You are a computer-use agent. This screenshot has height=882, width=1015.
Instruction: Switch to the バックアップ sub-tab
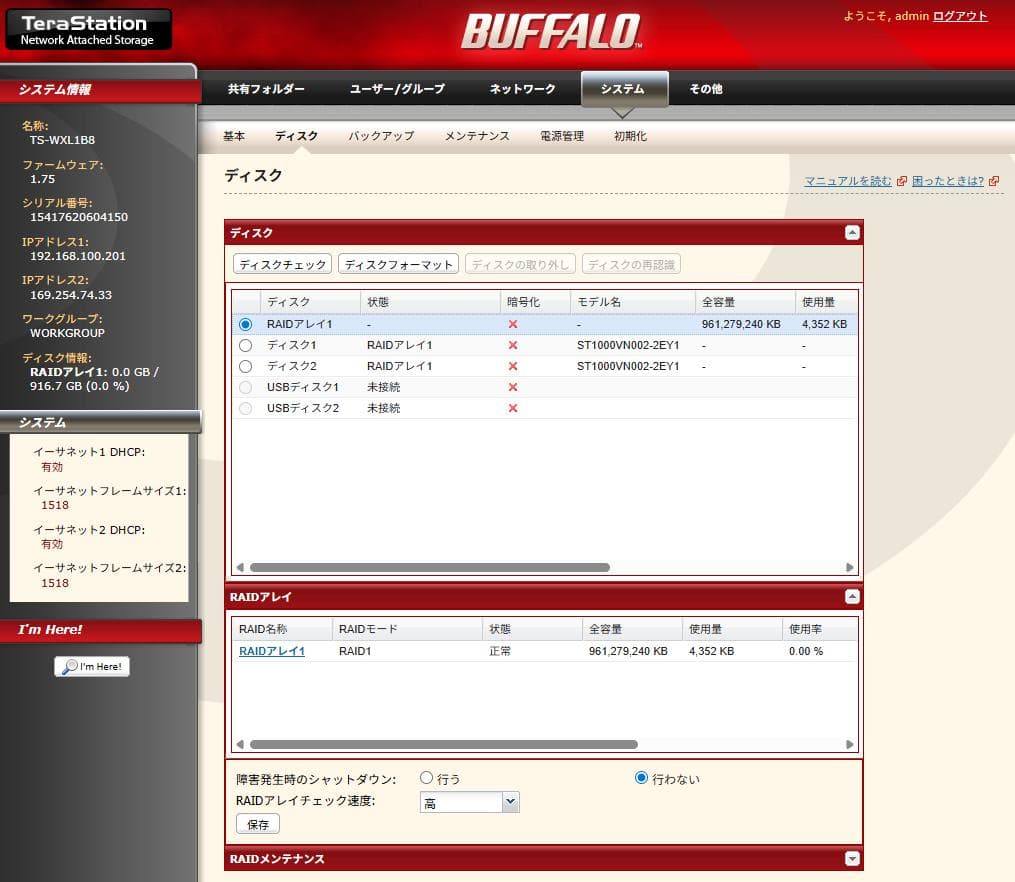[x=381, y=136]
